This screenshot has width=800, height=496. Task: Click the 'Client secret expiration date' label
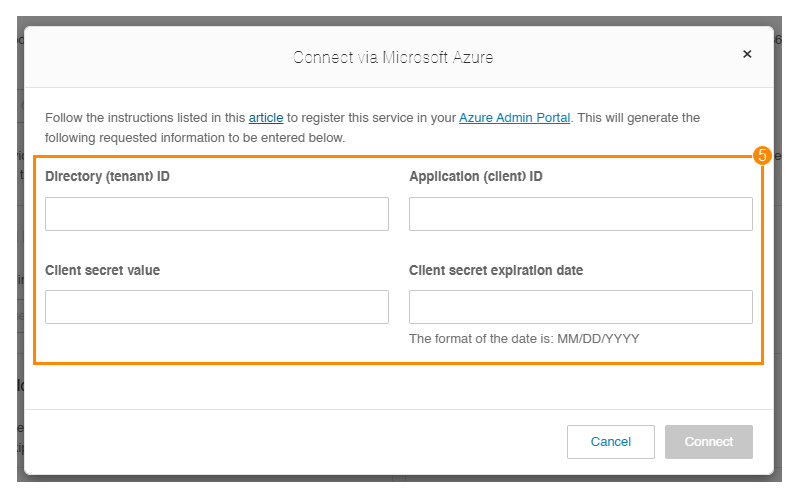[496, 270]
